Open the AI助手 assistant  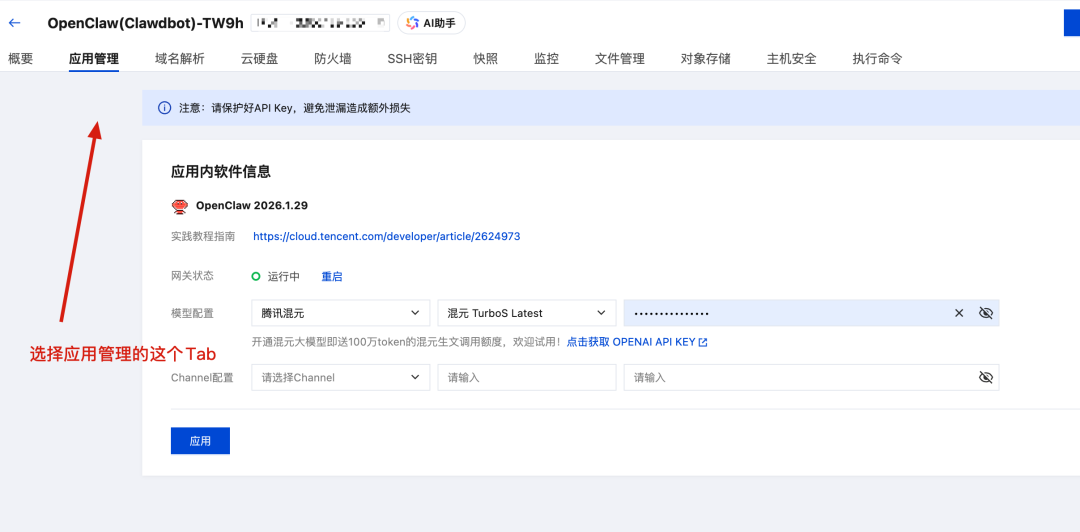point(431,23)
